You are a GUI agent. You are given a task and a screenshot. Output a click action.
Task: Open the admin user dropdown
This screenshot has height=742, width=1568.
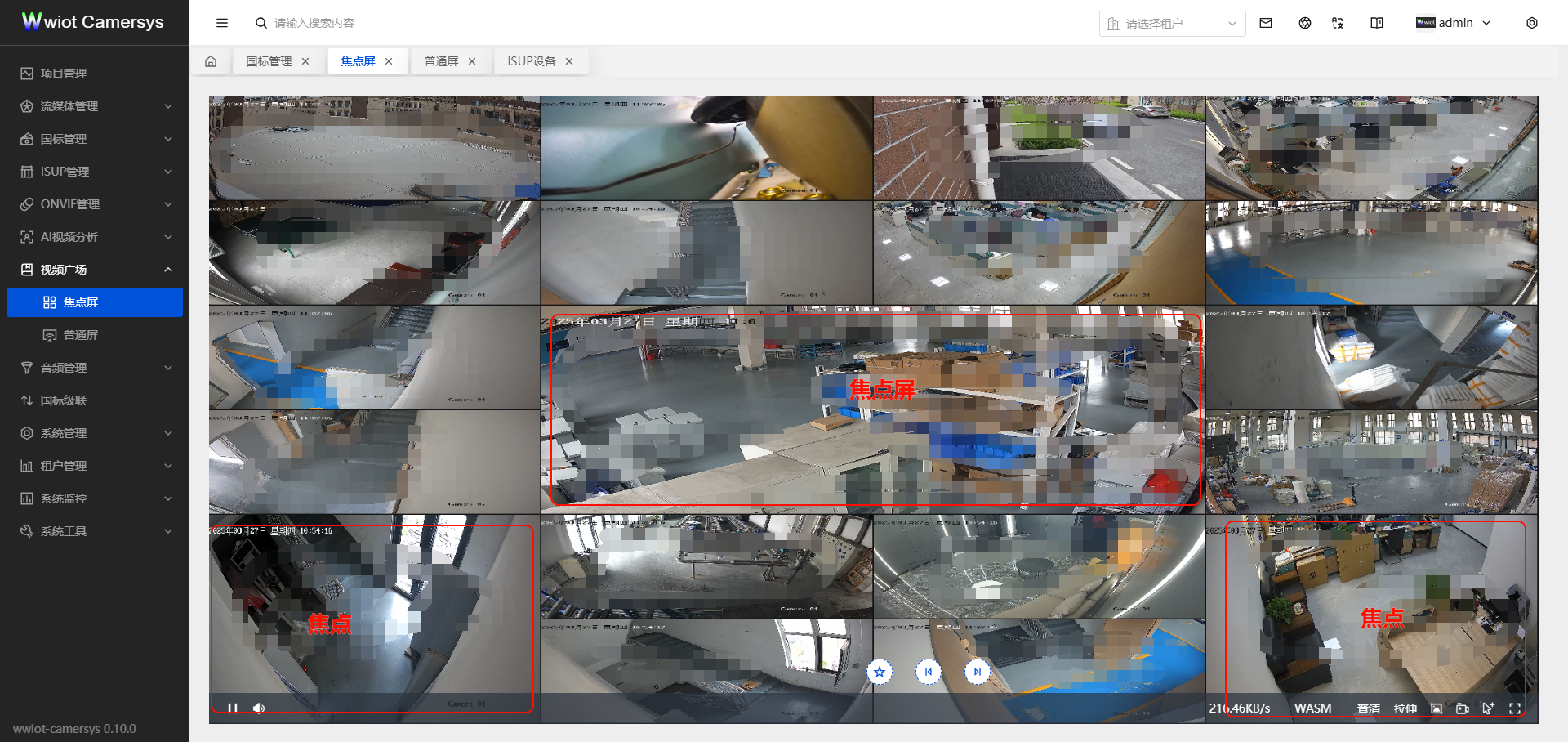click(1454, 23)
